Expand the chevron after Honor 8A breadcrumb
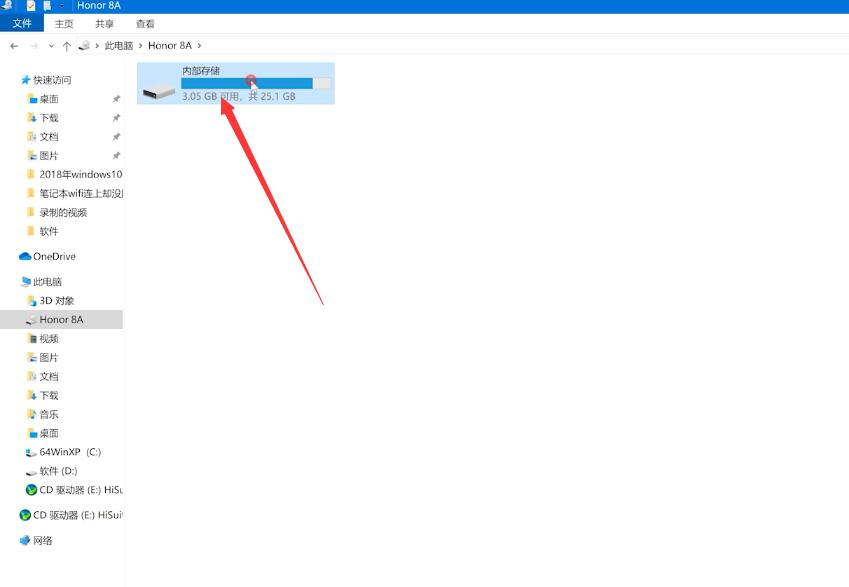 pyautogui.click(x=199, y=45)
